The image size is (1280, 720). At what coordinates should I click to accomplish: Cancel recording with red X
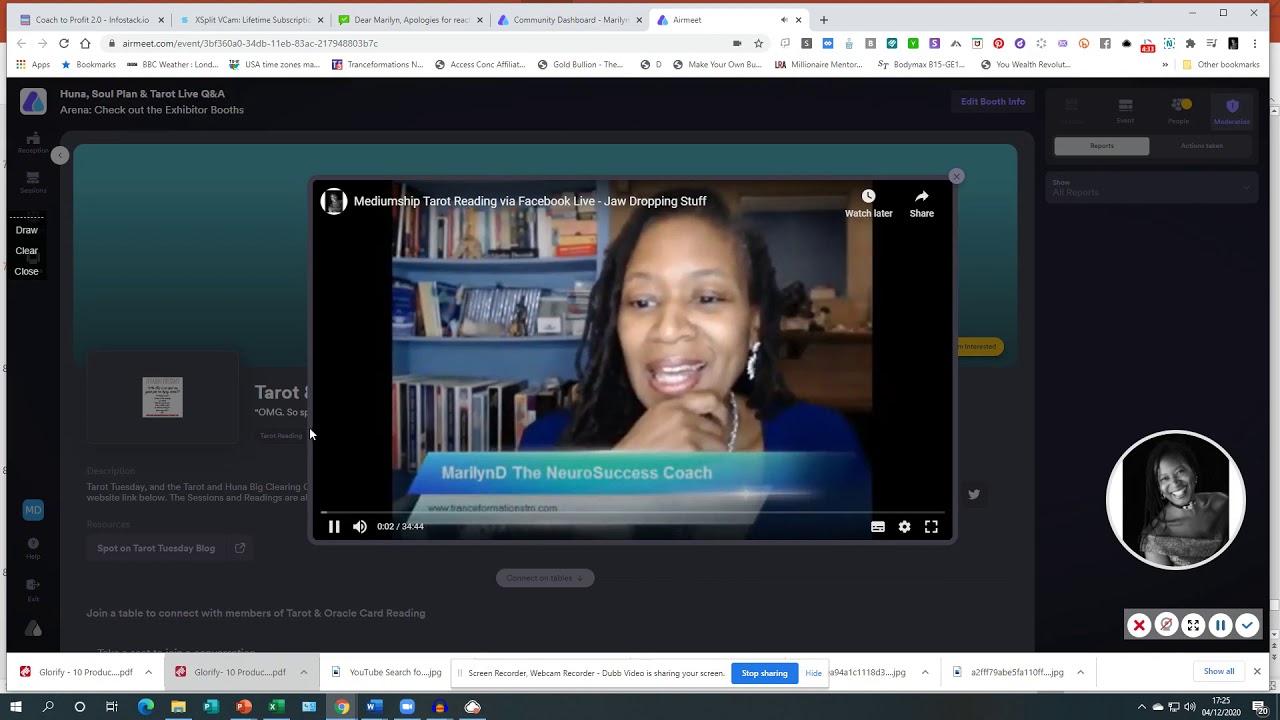click(1139, 626)
